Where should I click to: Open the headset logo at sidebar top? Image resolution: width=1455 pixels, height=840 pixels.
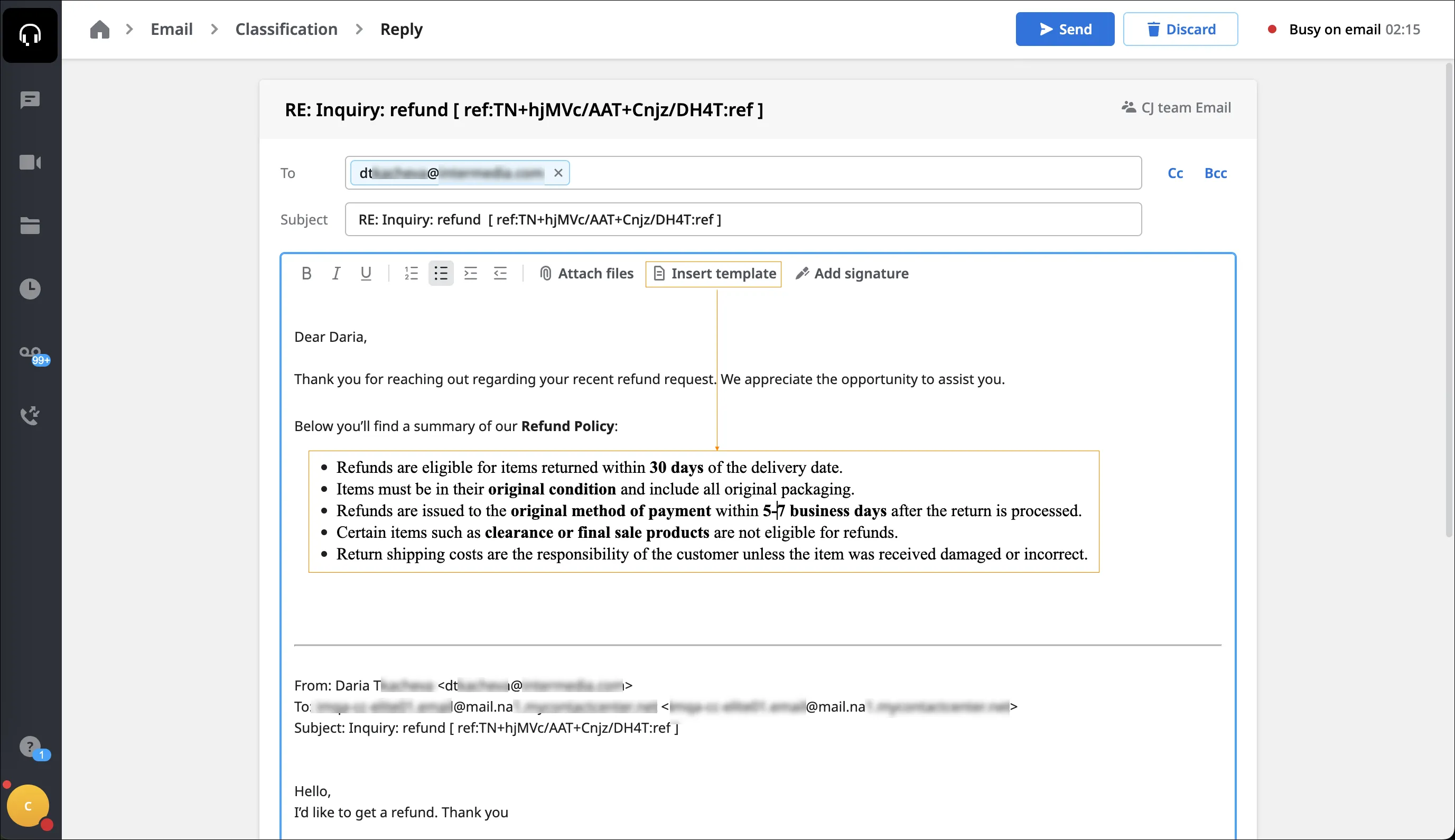[30, 35]
